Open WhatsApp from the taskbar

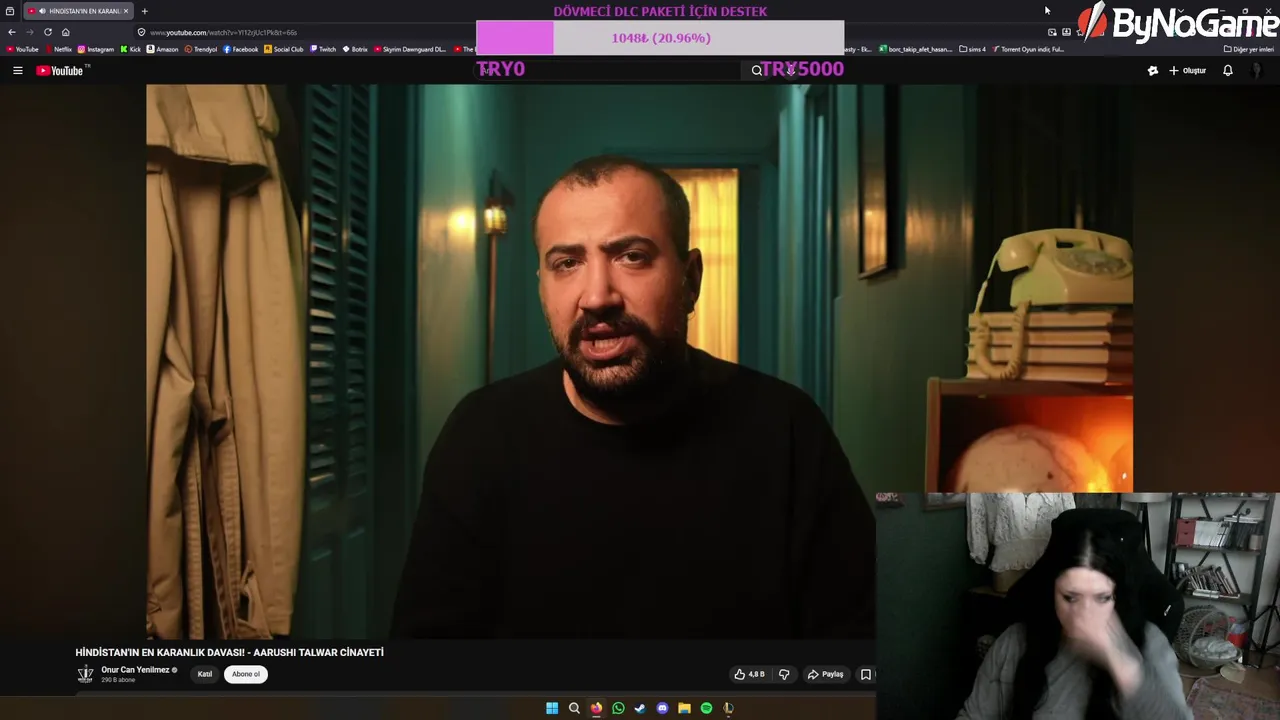point(618,708)
